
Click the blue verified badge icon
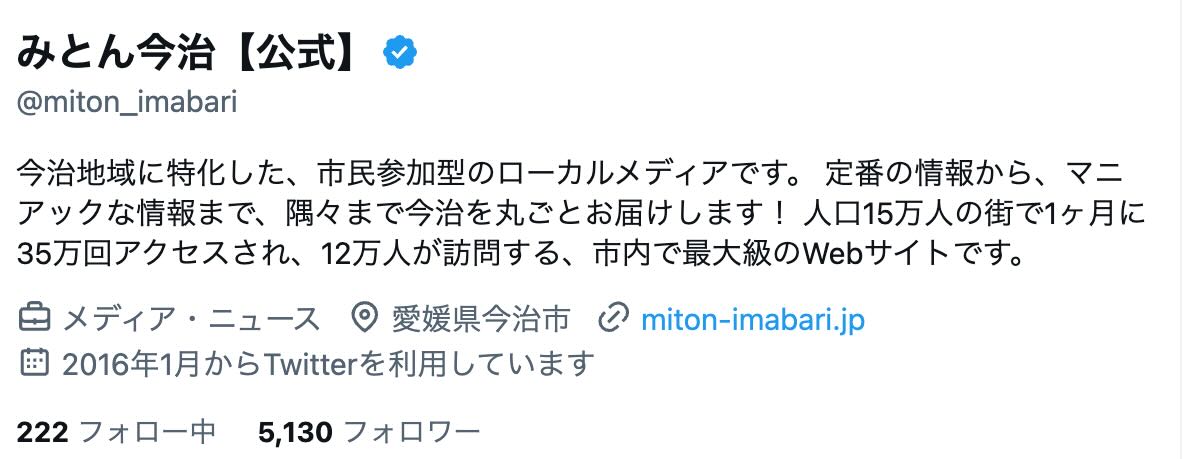tap(400, 52)
